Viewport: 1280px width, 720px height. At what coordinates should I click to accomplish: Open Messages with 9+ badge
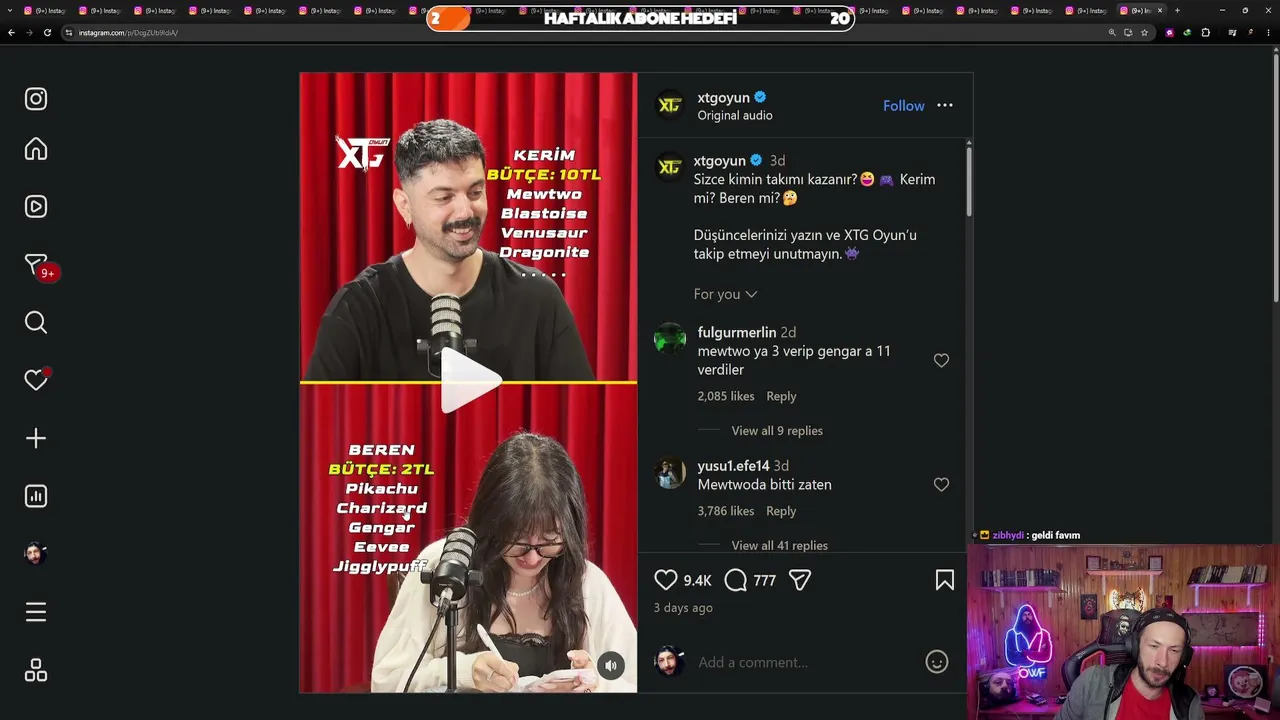point(38,266)
